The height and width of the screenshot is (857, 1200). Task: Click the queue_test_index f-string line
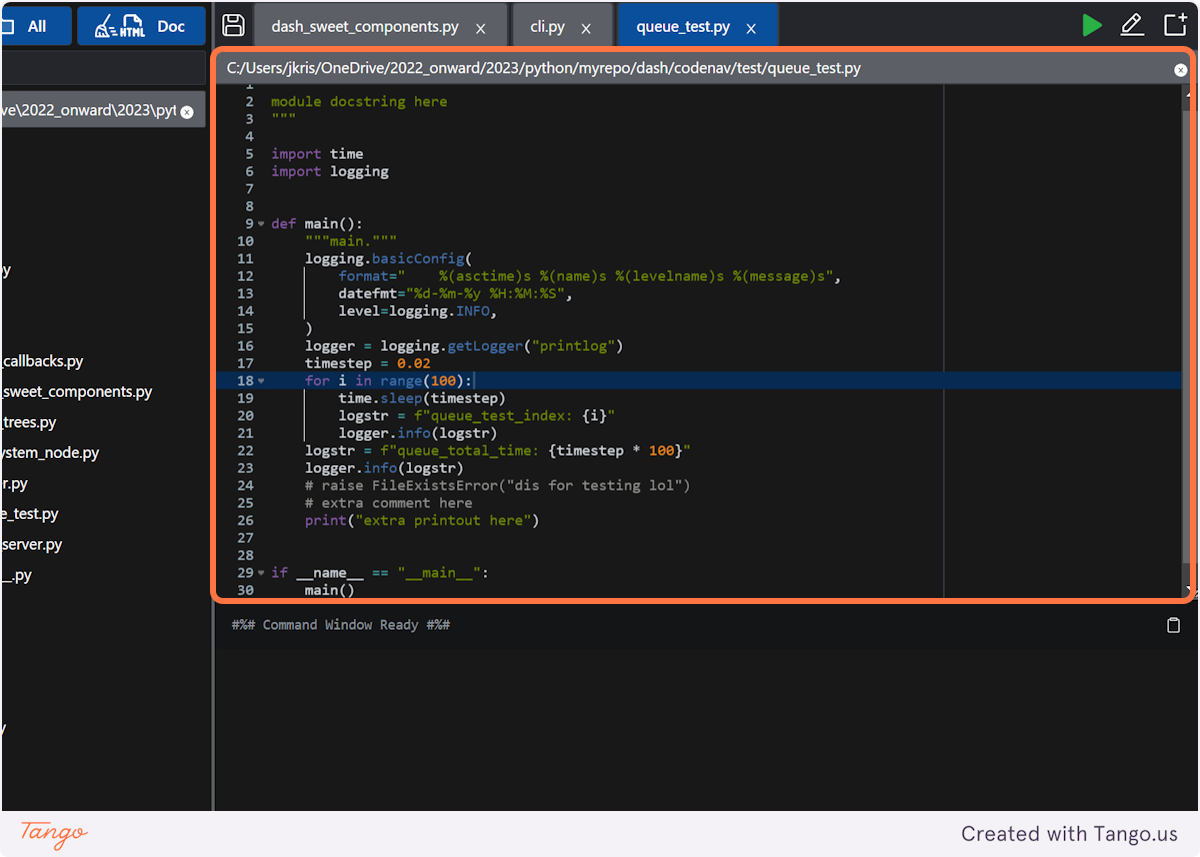tap(477, 416)
